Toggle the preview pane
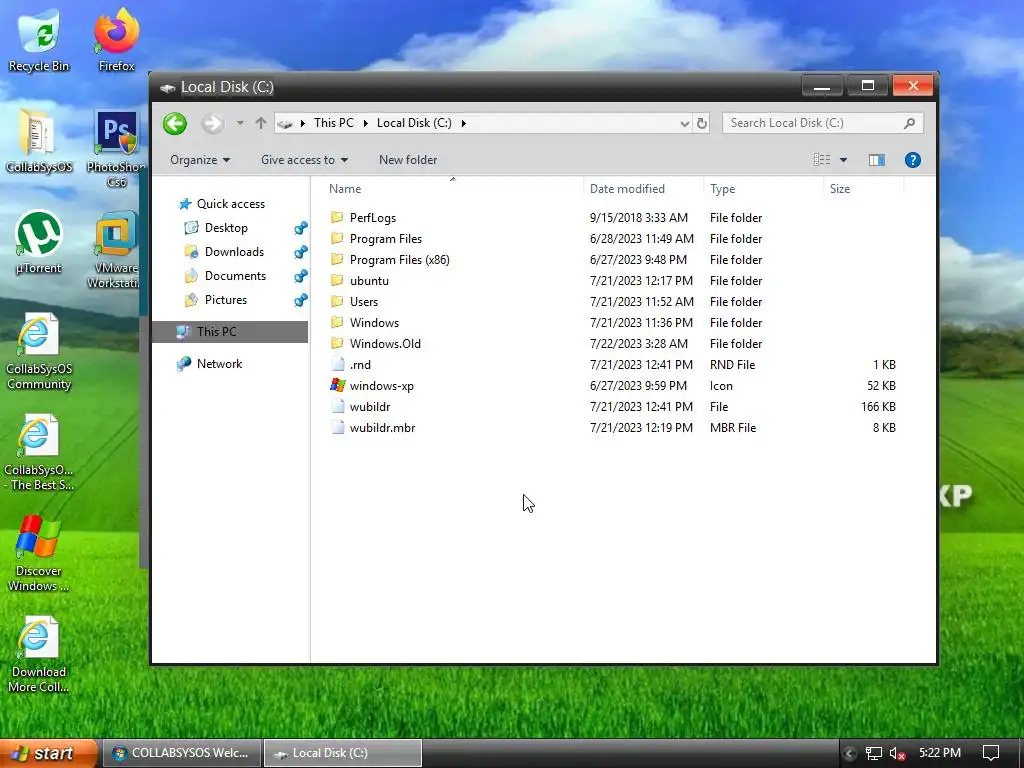The height and width of the screenshot is (768, 1024). [x=876, y=160]
